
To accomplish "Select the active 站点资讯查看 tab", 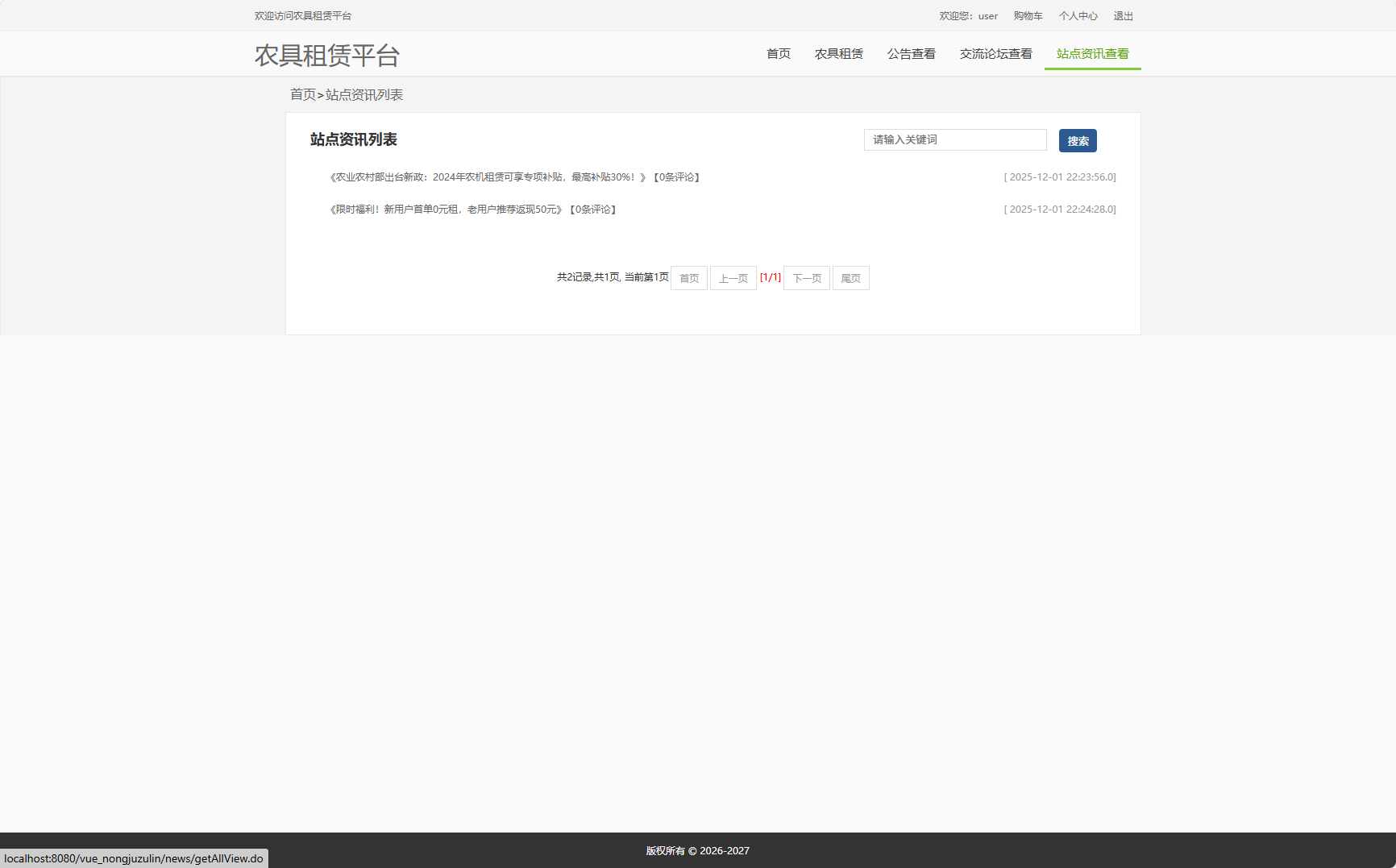I will [x=1092, y=54].
